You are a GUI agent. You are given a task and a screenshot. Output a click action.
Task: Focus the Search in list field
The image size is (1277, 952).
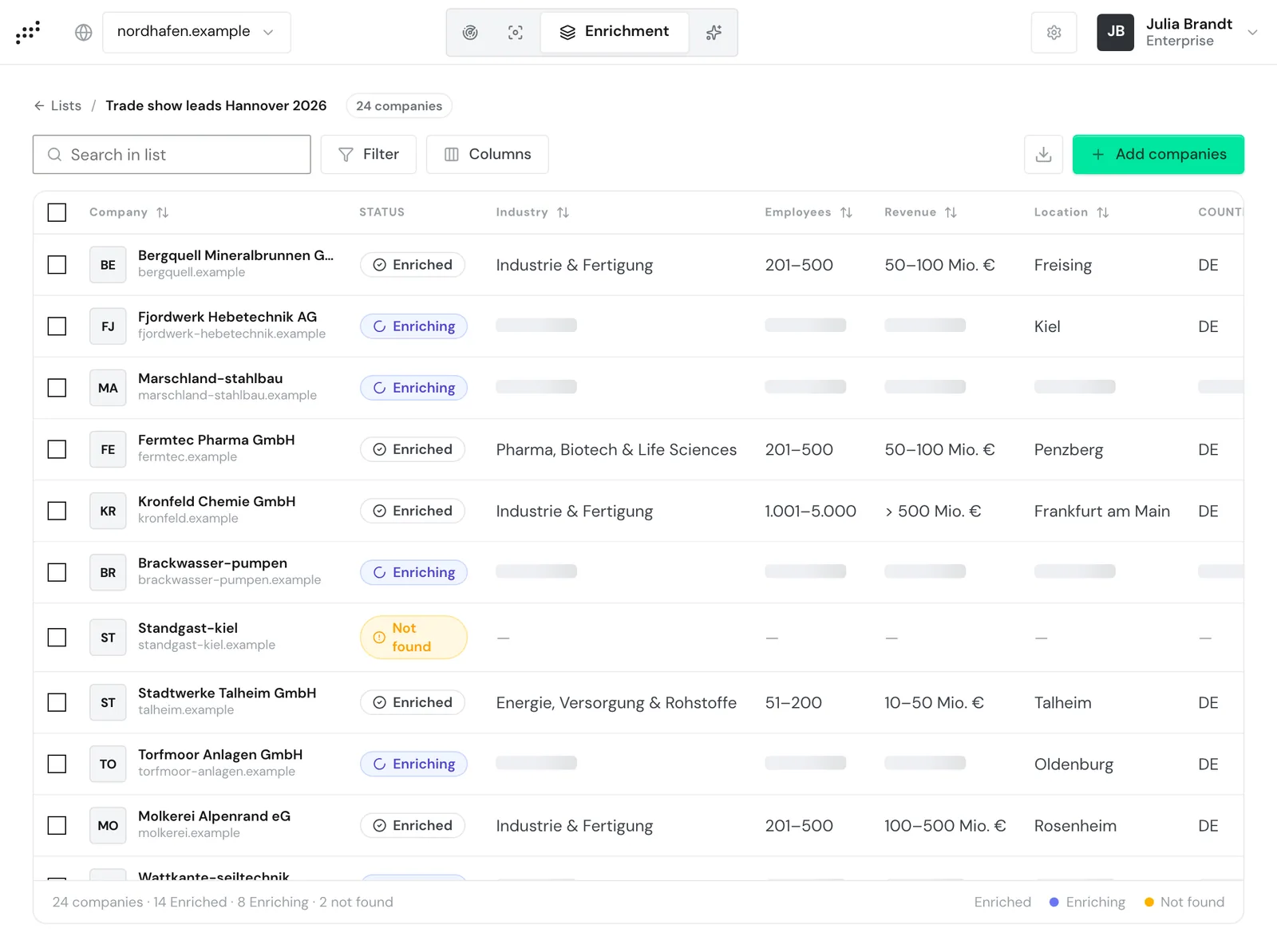pos(172,154)
